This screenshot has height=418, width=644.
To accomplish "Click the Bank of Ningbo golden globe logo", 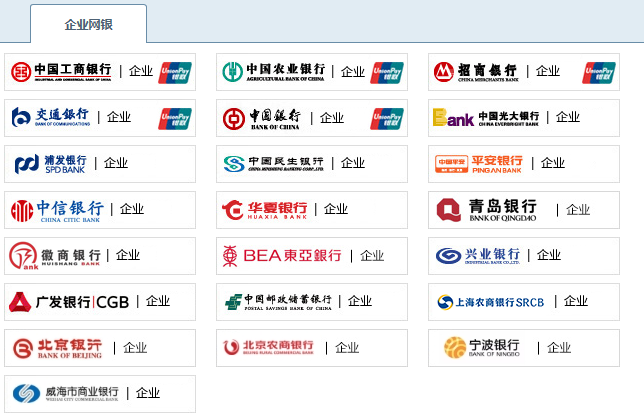I will click(455, 347).
